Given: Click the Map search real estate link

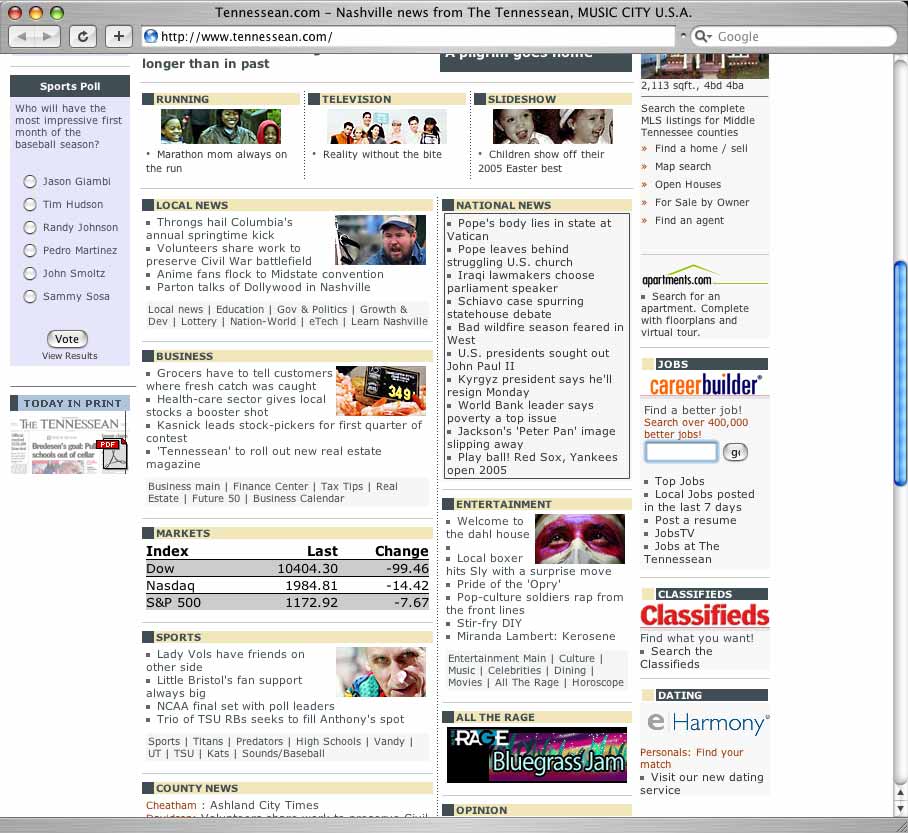Looking at the screenshot, I should click(x=683, y=166).
